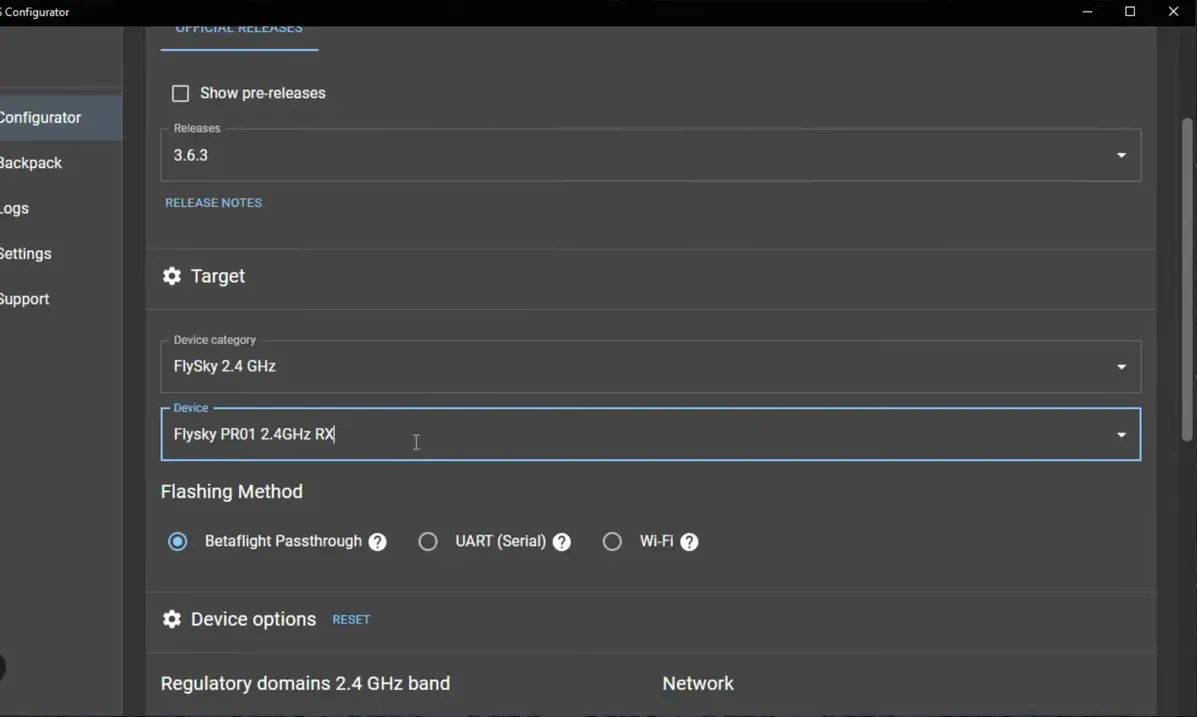Open help for UART (Serial) method
This screenshot has width=1197, height=717.
click(561, 541)
